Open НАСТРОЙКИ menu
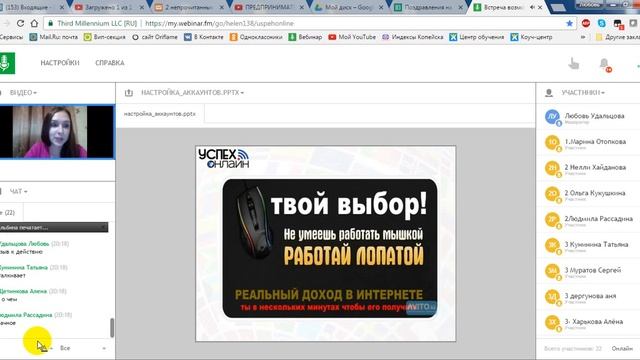Image resolution: width=640 pixels, height=360 pixels. [60, 63]
